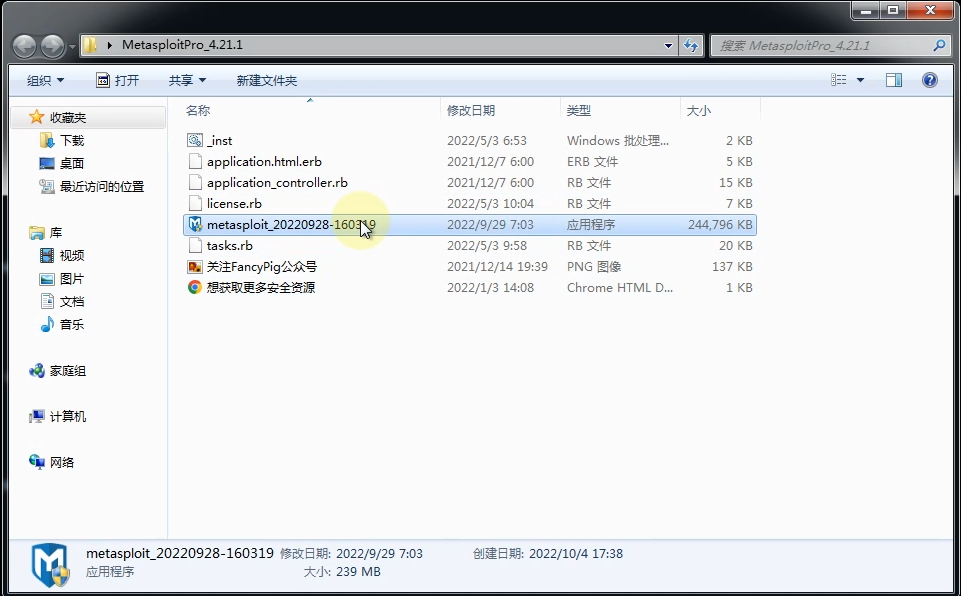Select the application_controller.rb file icon
This screenshot has height=596, width=961.
coord(195,182)
